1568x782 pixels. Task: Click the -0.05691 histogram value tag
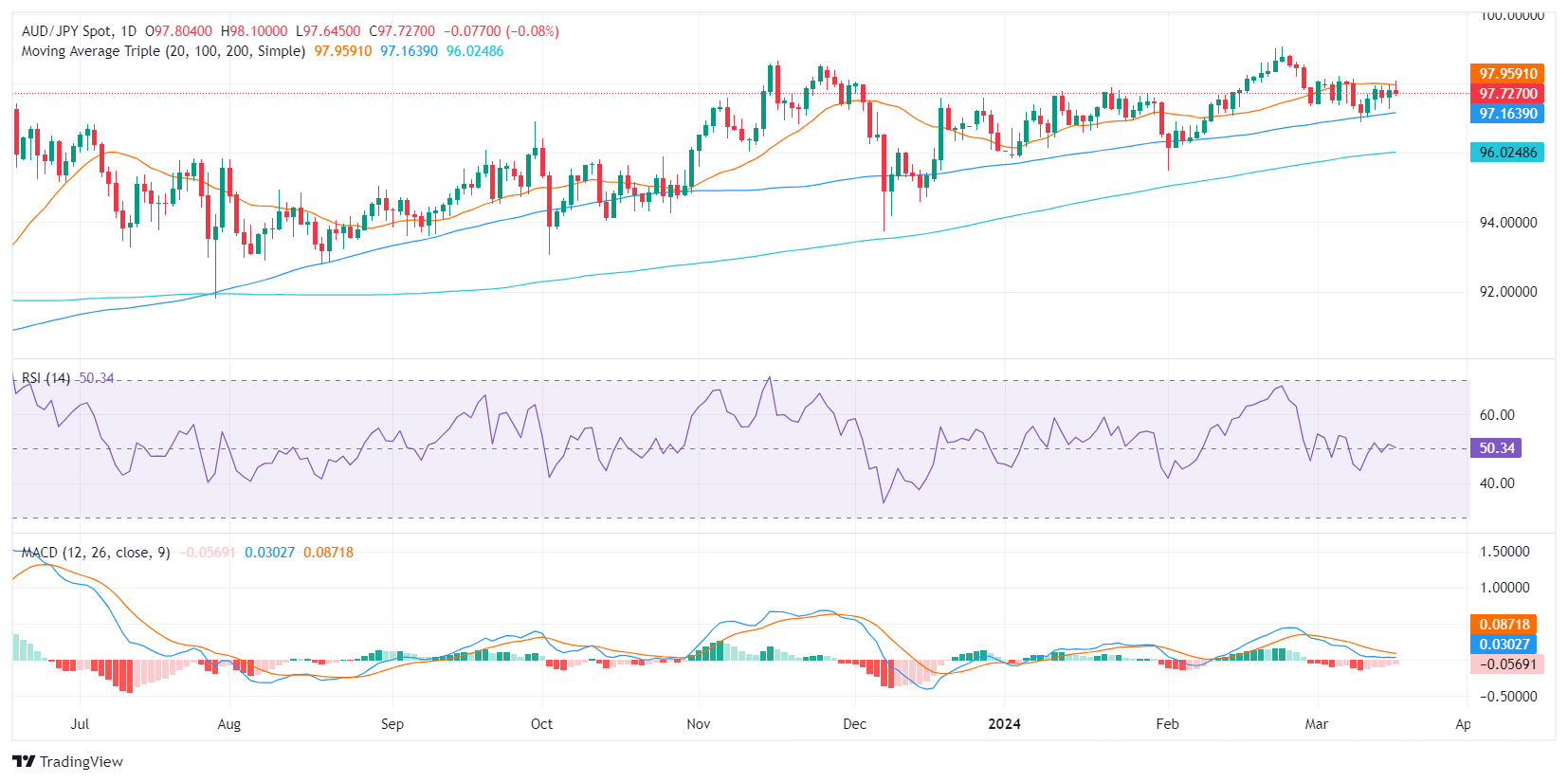click(x=1506, y=664)
